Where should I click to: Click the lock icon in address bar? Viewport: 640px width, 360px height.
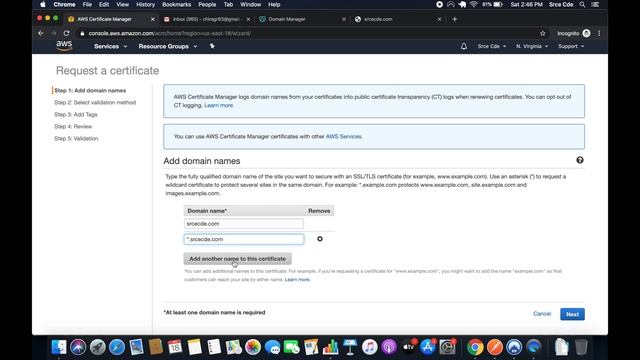click(x=82, y=33)
